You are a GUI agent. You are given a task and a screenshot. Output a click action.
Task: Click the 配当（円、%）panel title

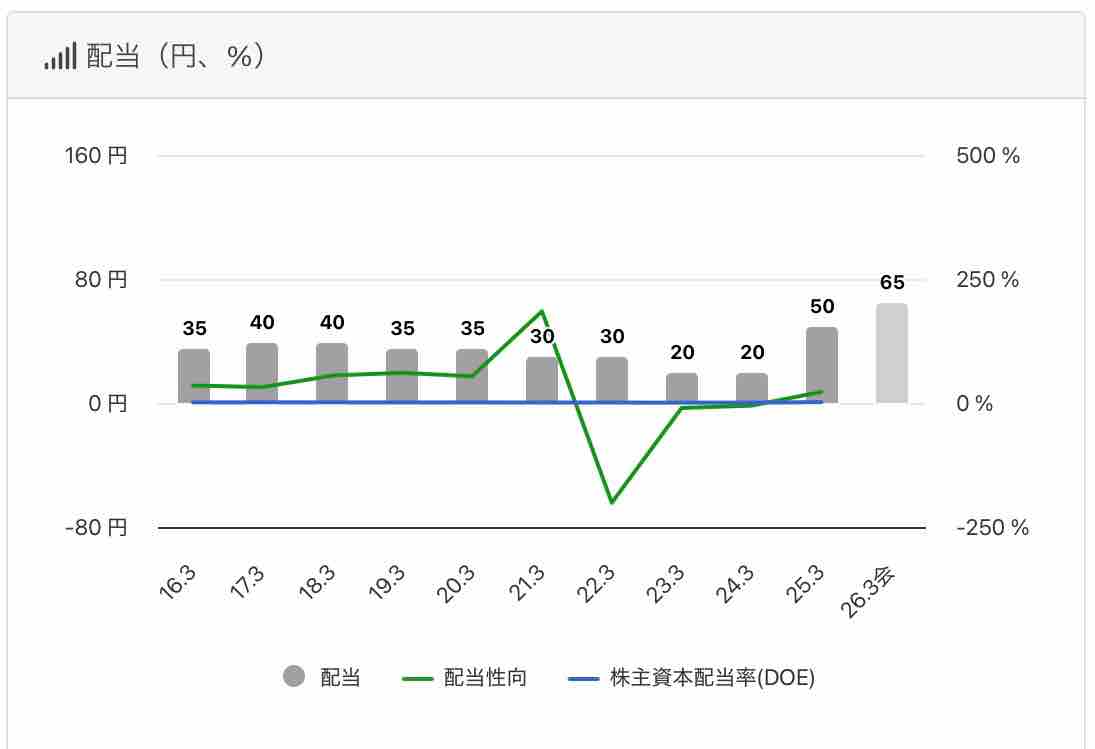[x=175, y=57]
